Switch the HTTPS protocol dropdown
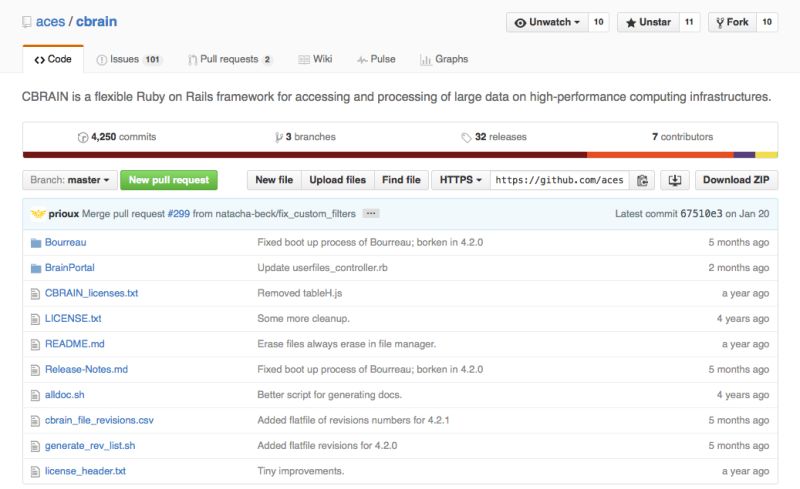Image resolution: width=800 pixels, height=489 pixels. pos(460,180)
